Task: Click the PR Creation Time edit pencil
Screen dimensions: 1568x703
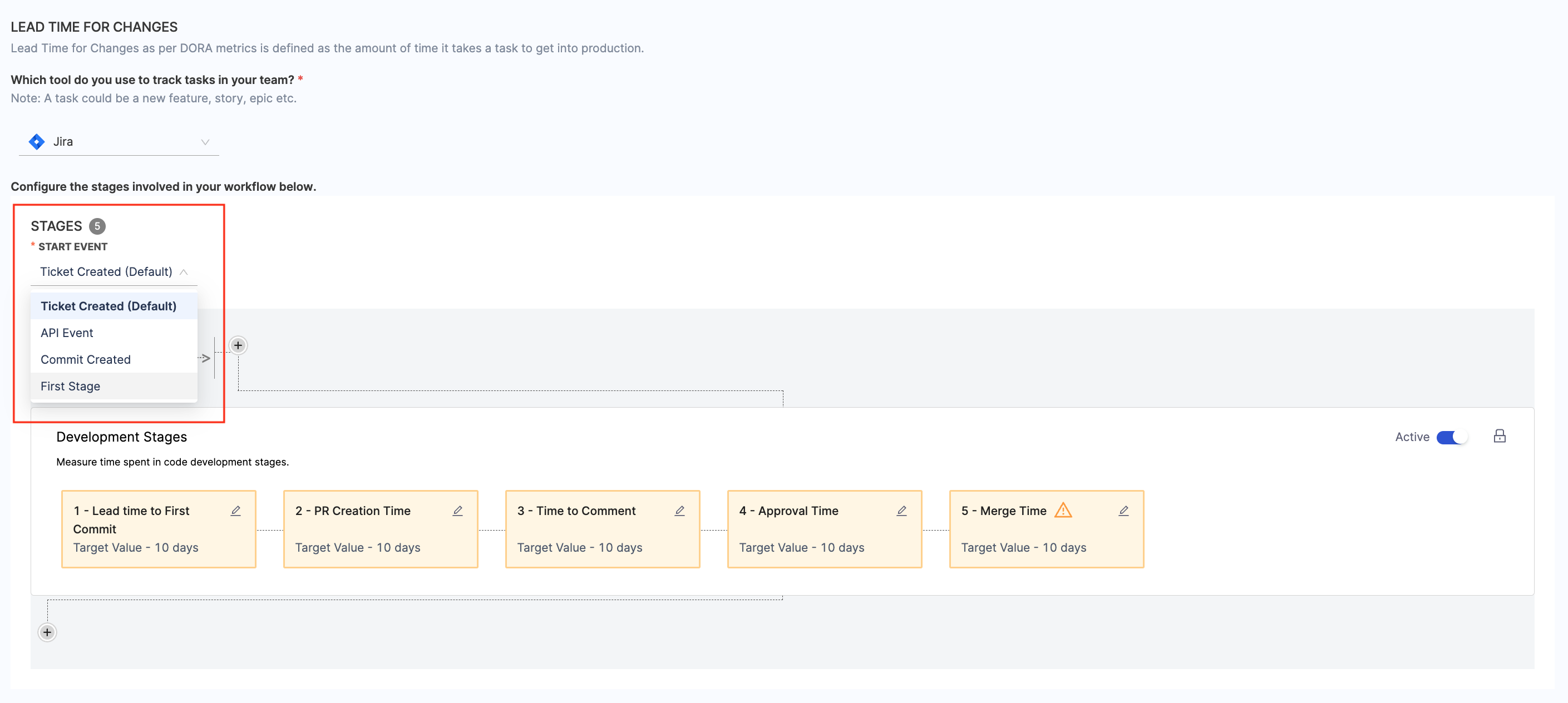Action: pos(458,511)
